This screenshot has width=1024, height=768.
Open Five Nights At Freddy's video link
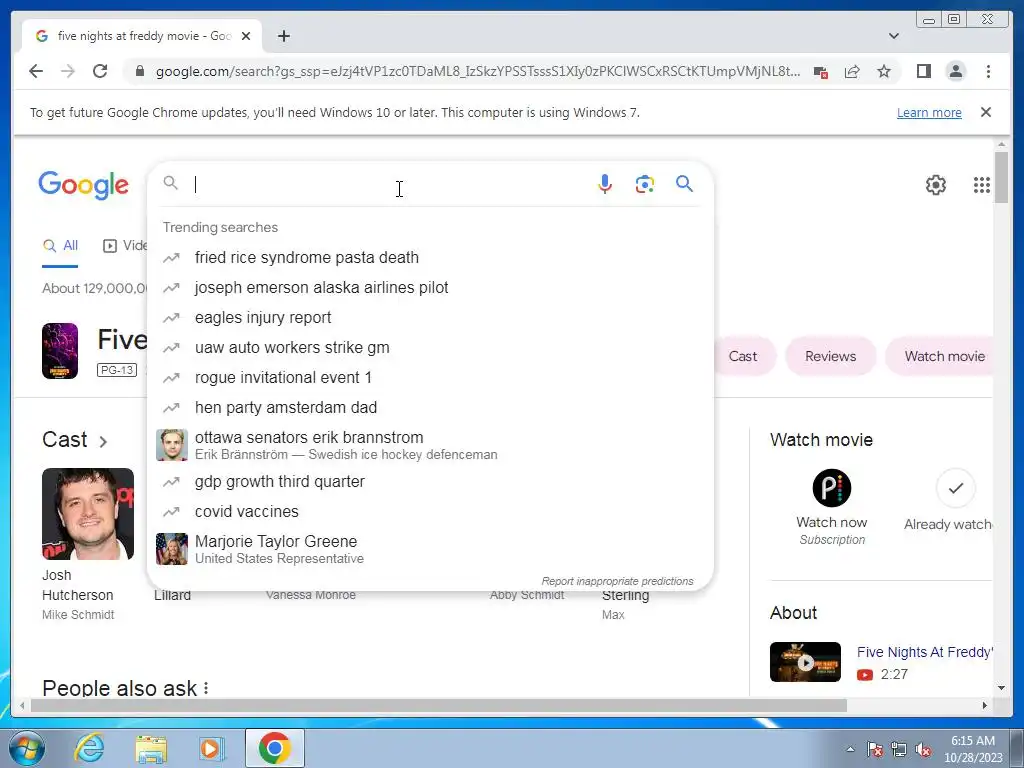[925, 652]
